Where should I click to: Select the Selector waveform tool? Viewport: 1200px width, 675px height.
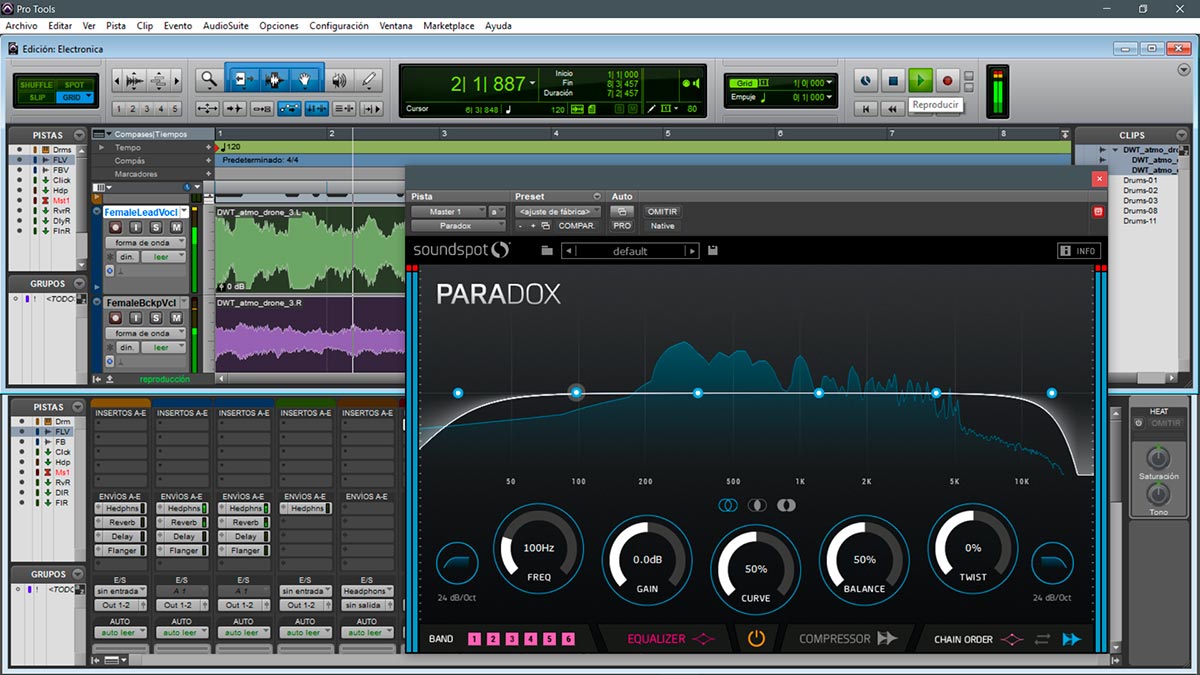(274, 80)
